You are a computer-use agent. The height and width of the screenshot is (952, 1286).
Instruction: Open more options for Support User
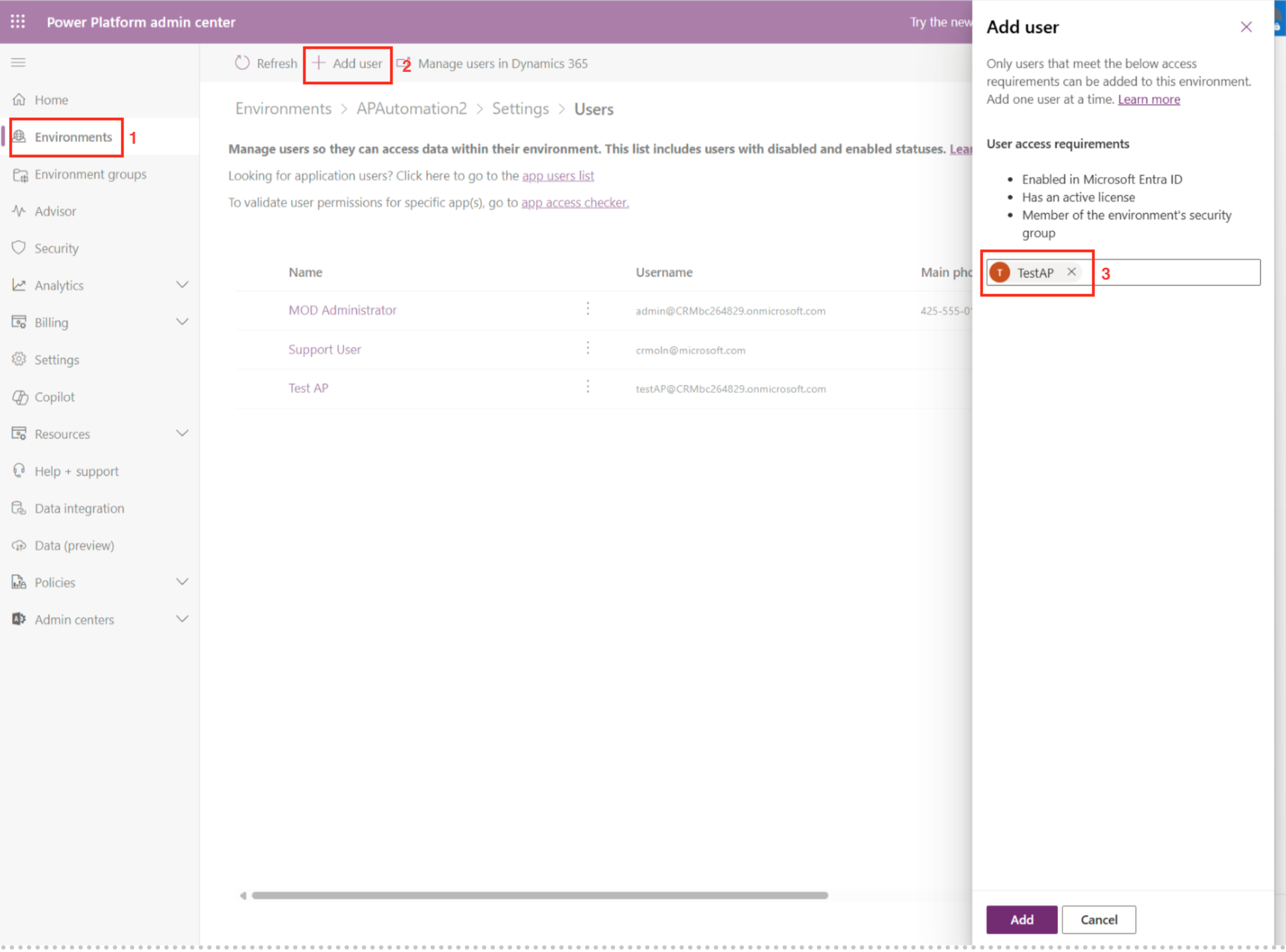coord(588,348)
